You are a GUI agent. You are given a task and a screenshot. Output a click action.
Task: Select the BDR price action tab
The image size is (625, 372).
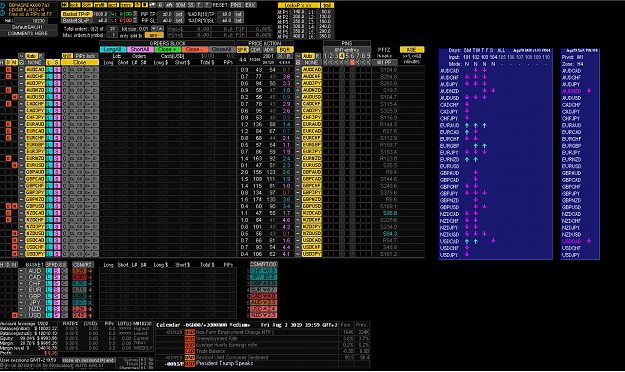coord(285,50)
